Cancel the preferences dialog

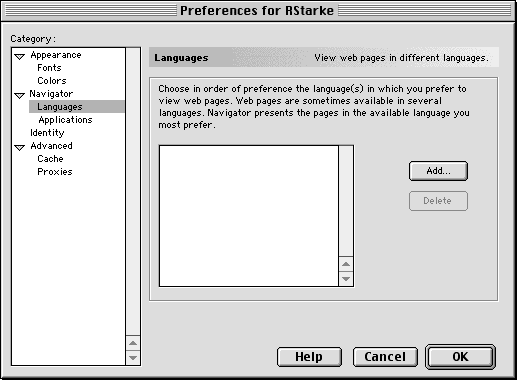tap(385, 357)
